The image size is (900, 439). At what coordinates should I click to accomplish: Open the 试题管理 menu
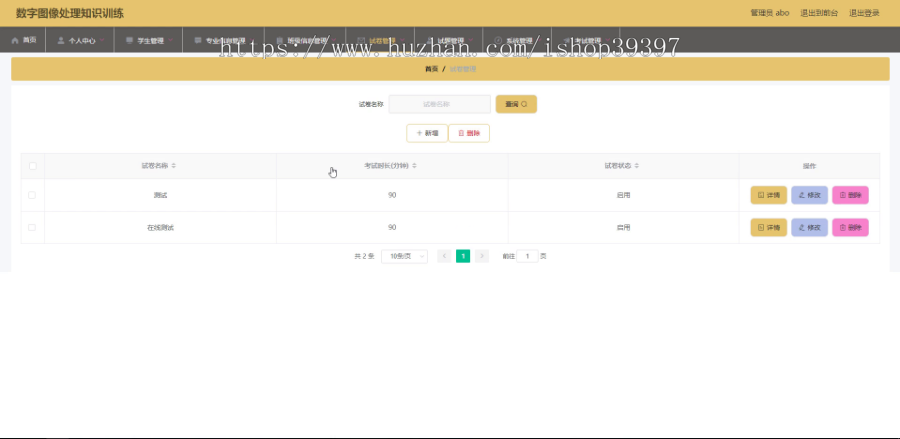coord(448,40)
